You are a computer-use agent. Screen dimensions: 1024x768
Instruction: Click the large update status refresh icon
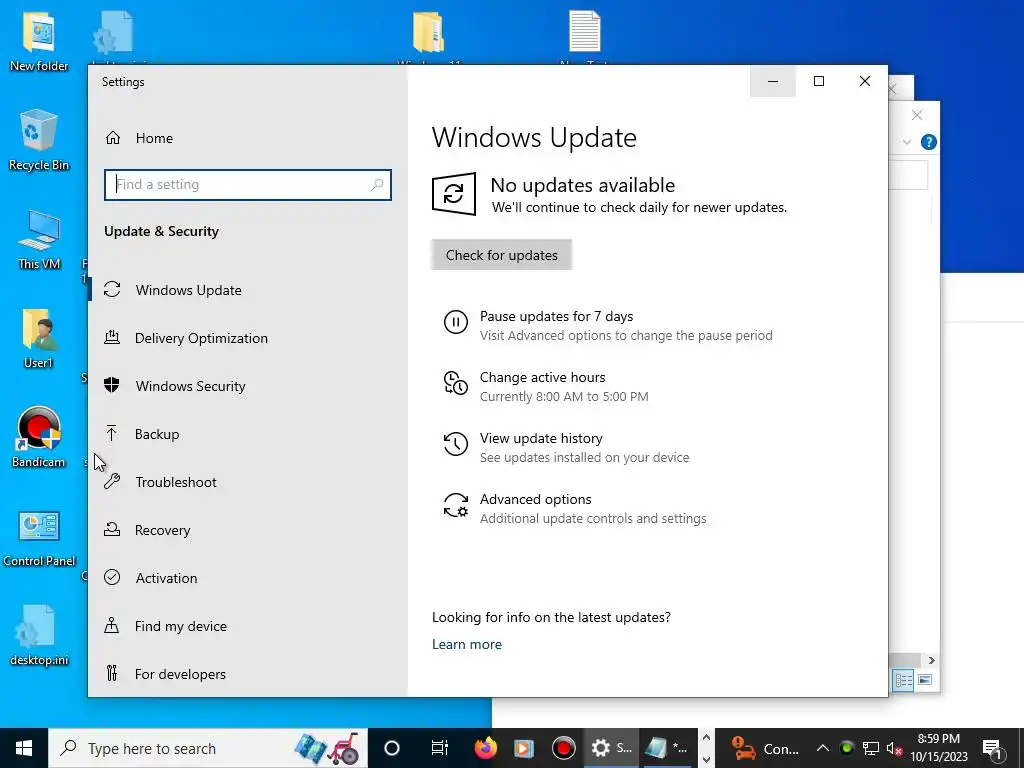tap(454, 194)
